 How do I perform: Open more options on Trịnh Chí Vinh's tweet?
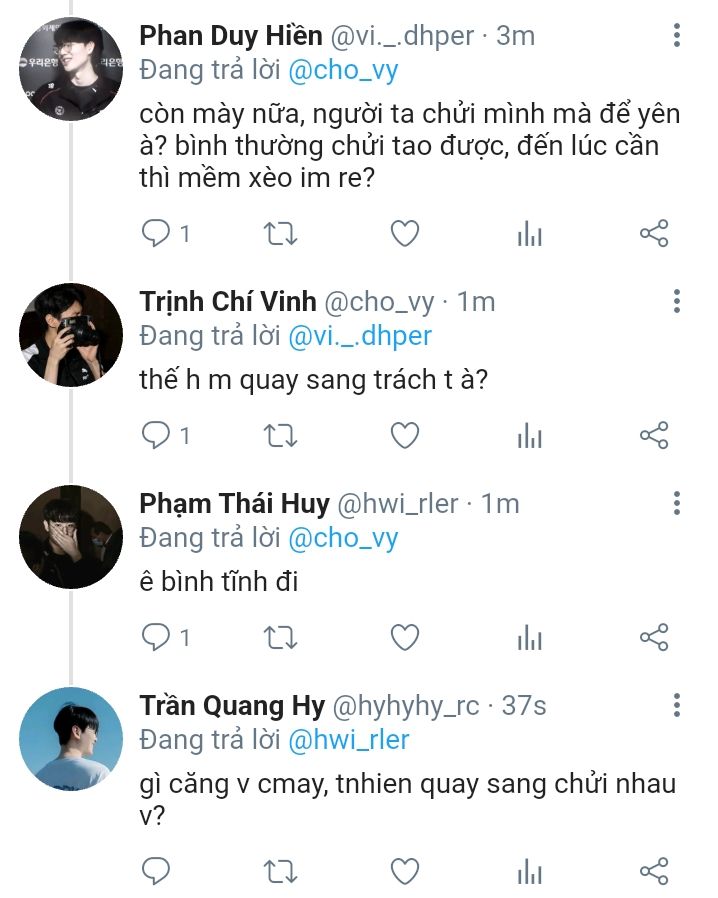677,301
